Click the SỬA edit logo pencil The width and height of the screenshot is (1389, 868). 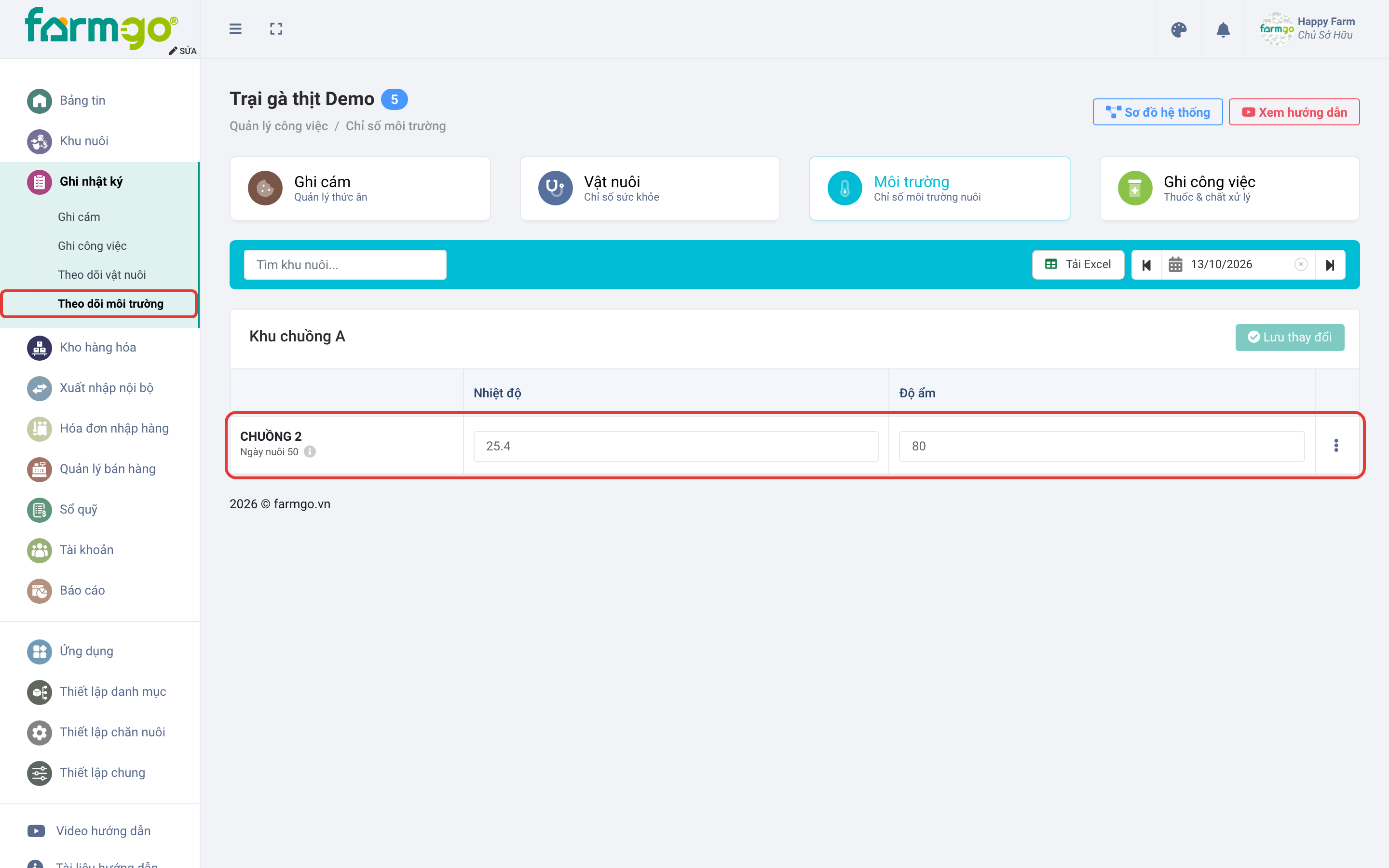click(182, 51)
